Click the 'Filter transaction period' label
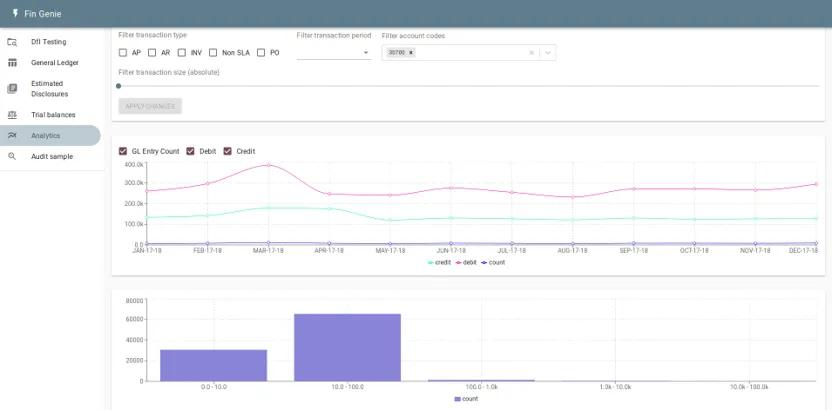Screen dimensions: 832x410 click(334, 36)
